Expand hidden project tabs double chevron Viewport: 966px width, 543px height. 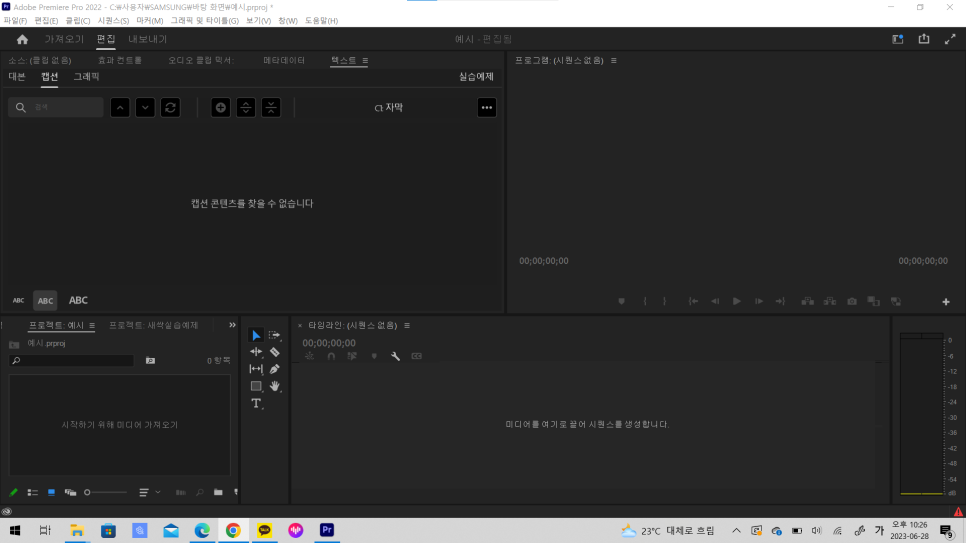point(232,325)
